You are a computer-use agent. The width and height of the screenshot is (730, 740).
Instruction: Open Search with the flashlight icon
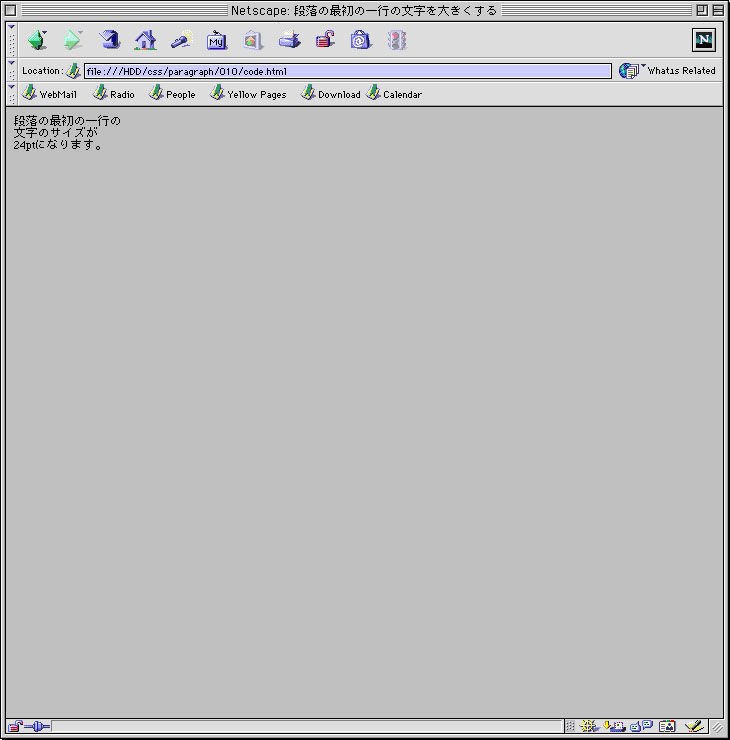182,40
